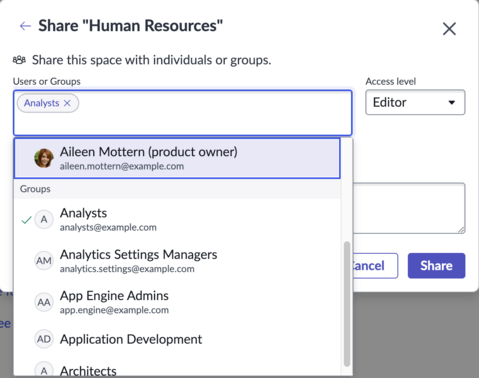The image size is (479, 378).
Task: Click the AM avatar icon
Action: pyautogui.click(x=44, y=261)
